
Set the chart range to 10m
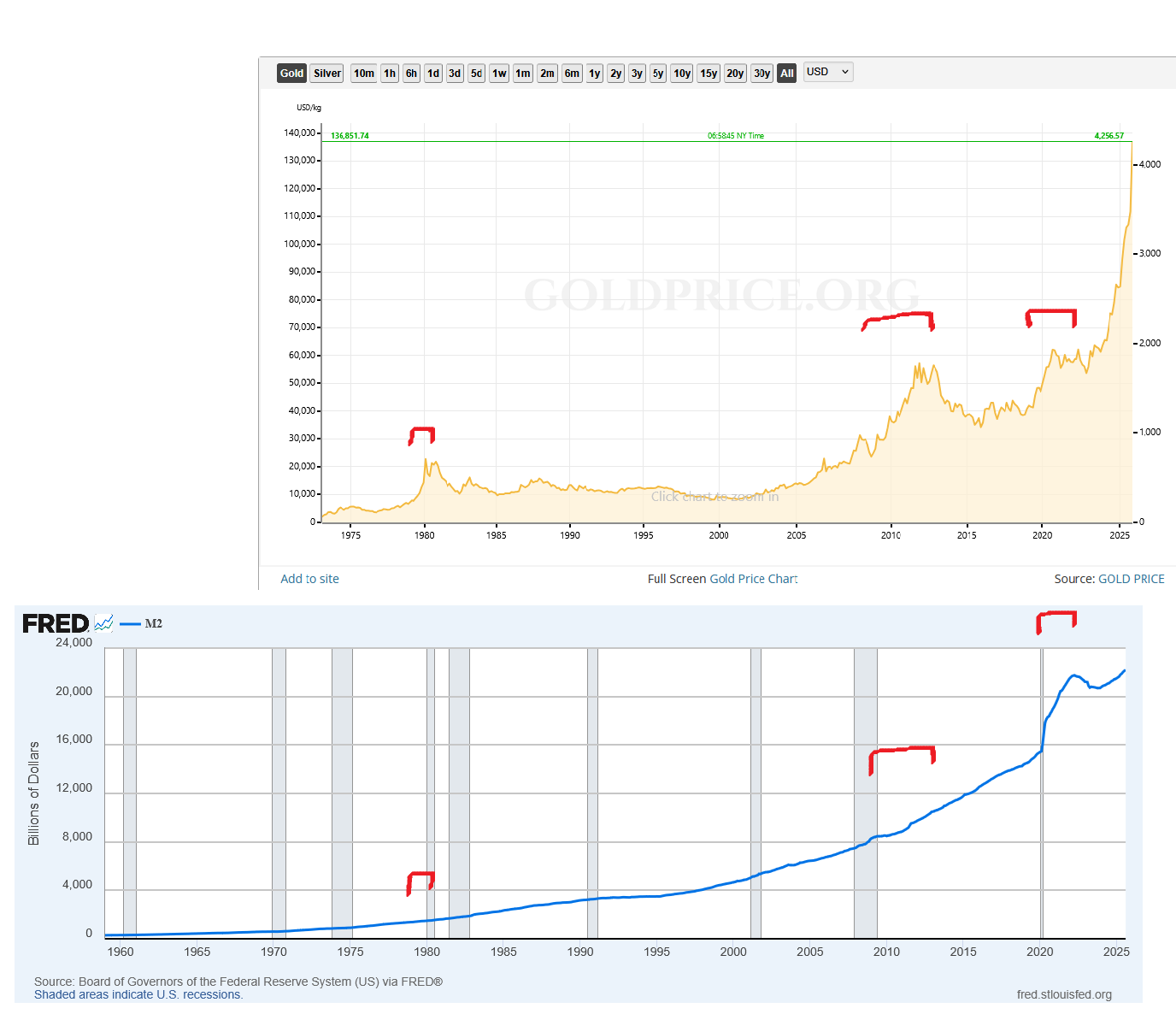(364, 74)
